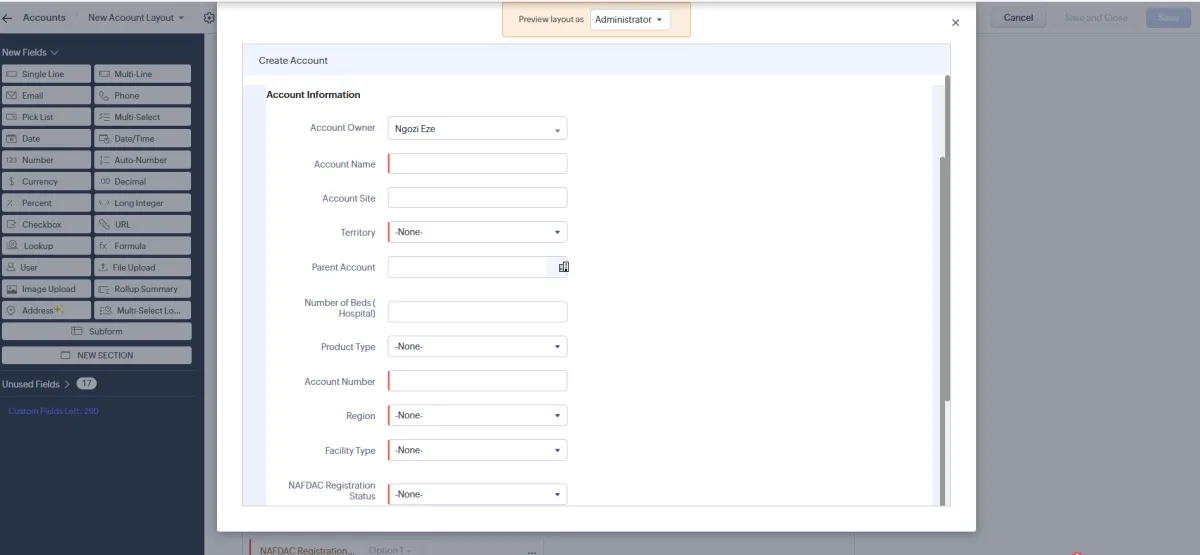1200x555 pixels.
Task: Expand the Unused Fields section
Action: 36,384
